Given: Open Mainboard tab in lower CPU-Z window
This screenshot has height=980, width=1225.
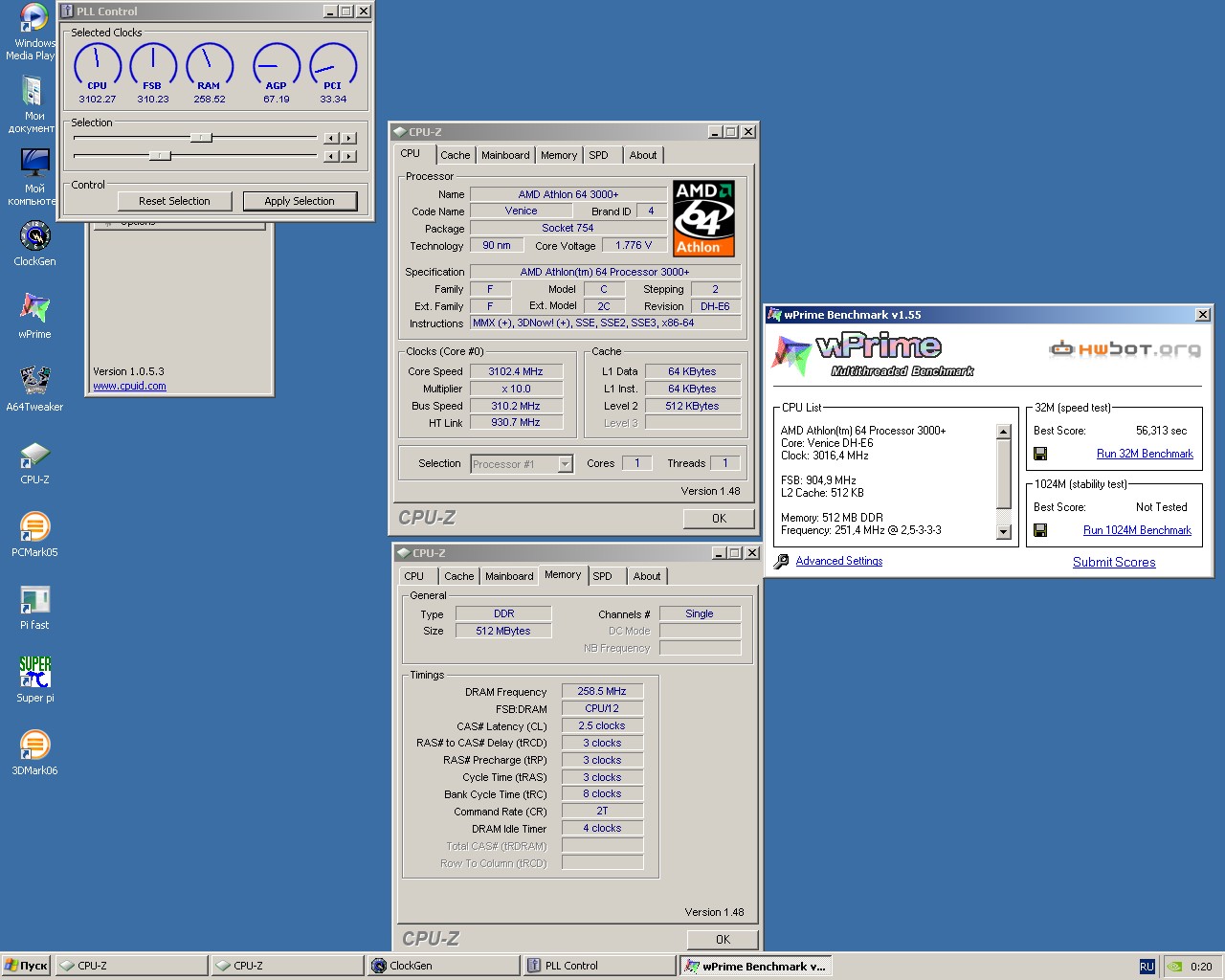Looking at the screenshot, I should click(x=509, y=576).
